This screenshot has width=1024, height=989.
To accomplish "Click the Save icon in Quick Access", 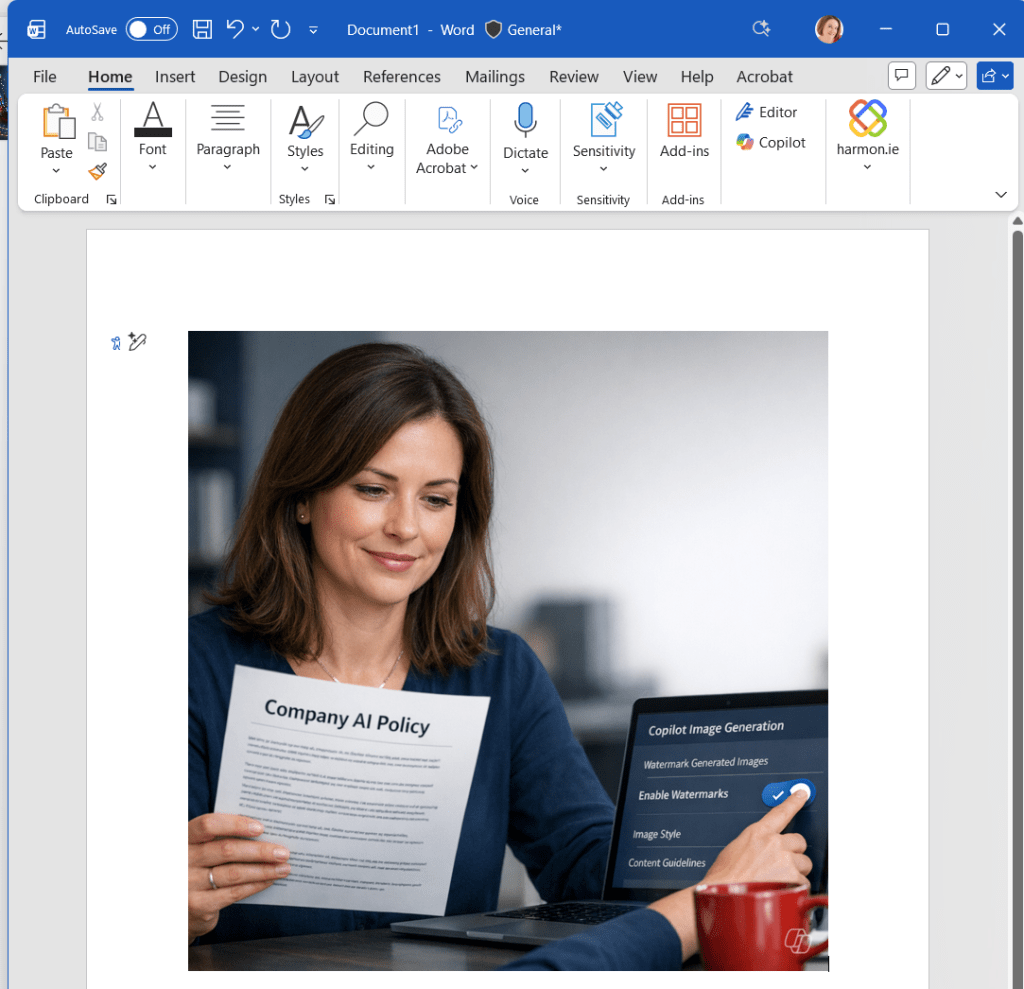I will point(201,30).
